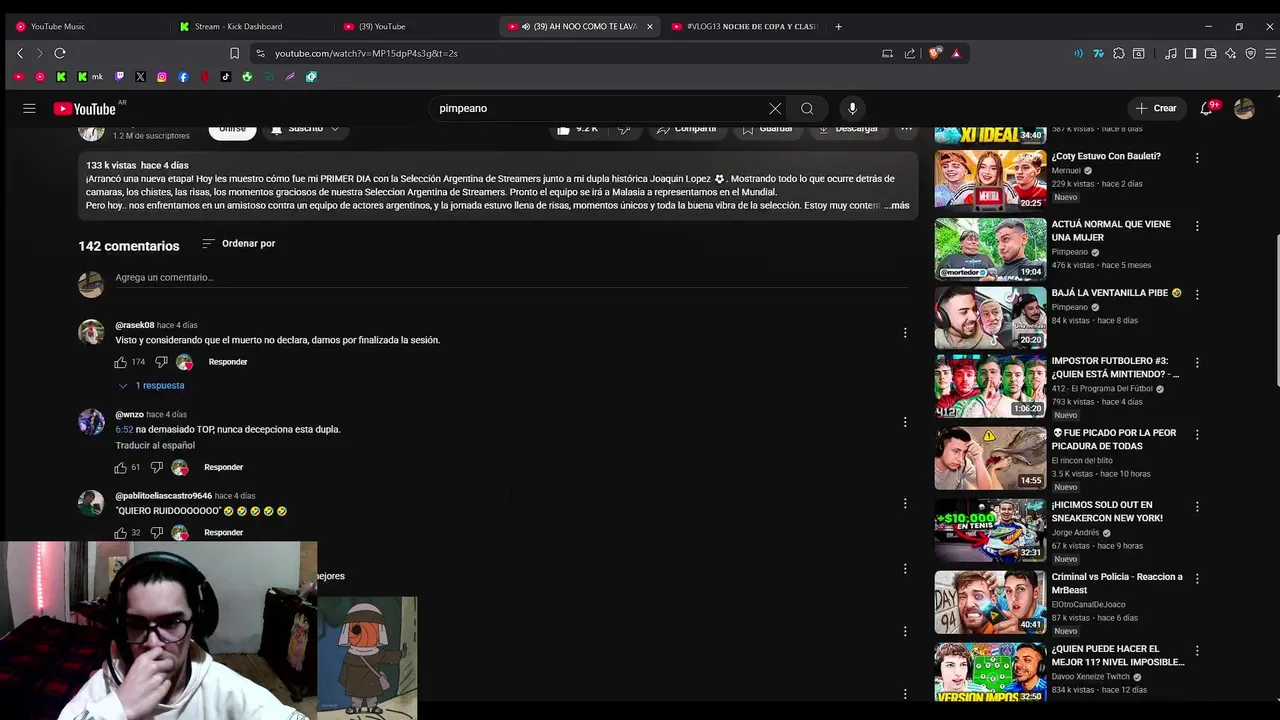Switch to Stream - Kick Dashboard tab

pyautogui.click(x=248, y=26)
